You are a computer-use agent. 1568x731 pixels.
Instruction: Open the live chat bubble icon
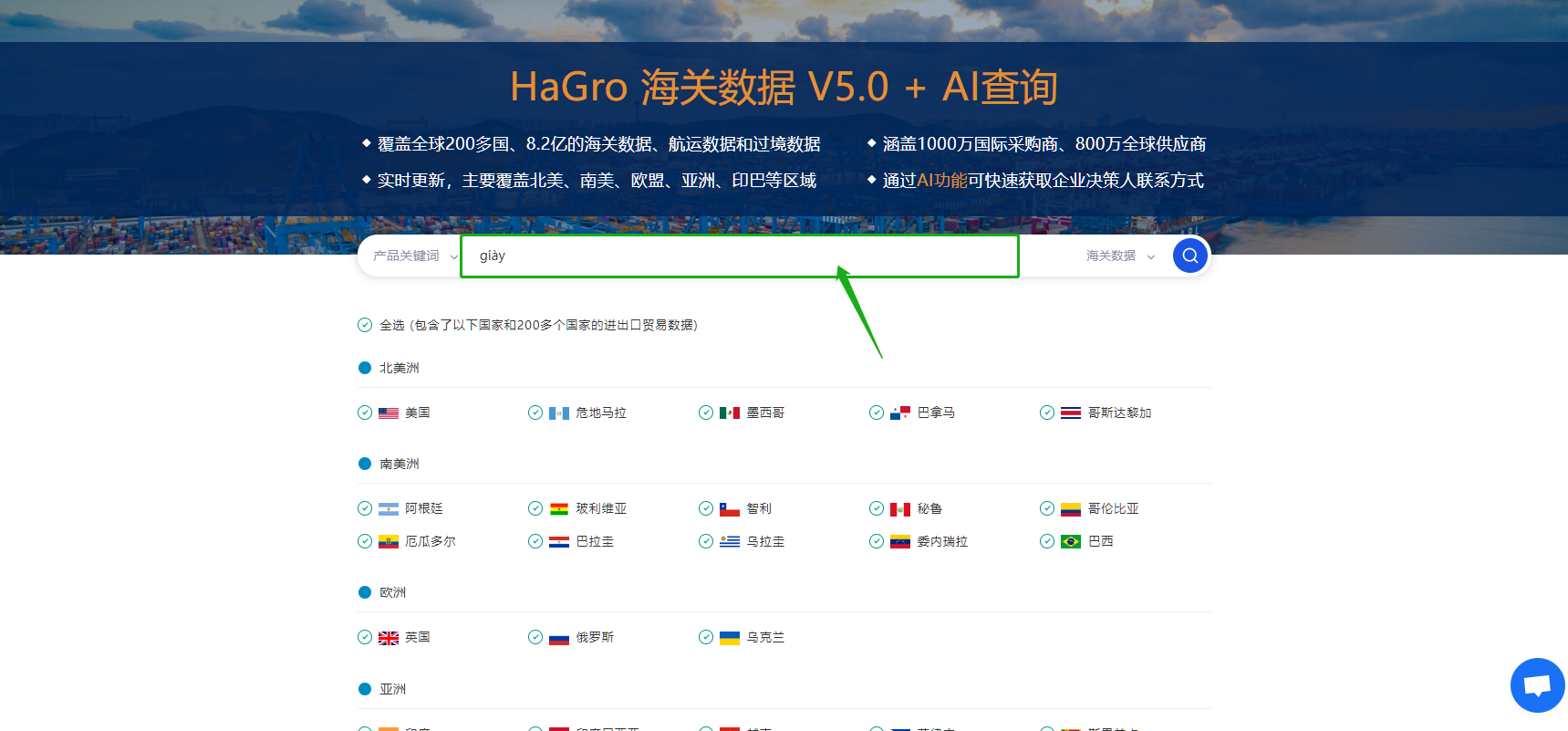click(1537, 684)
